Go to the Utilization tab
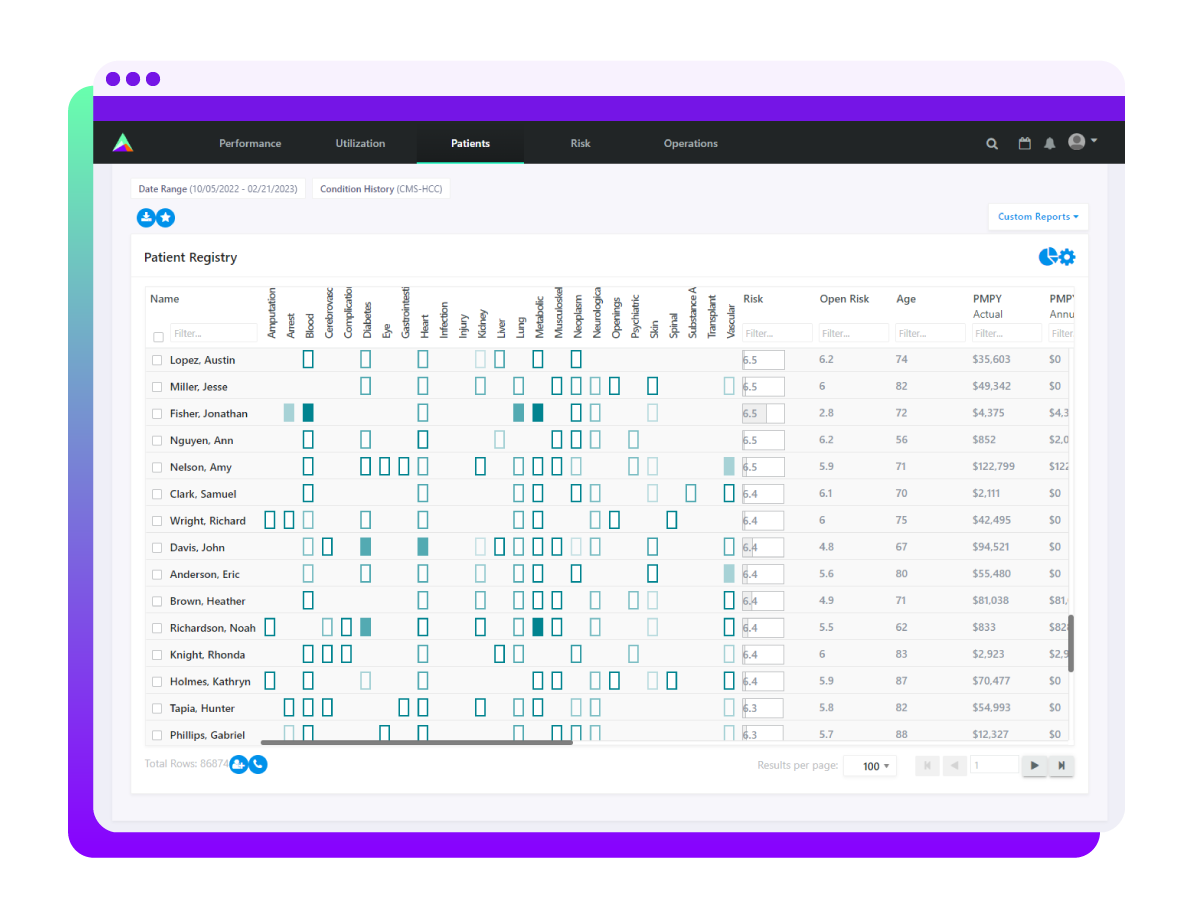This screenshot has height=917, width=1200. [360, 143]
